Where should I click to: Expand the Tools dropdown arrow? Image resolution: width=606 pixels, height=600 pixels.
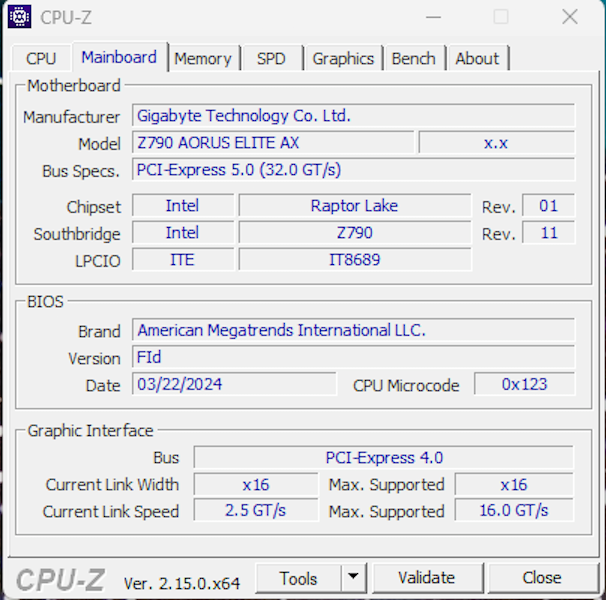tap(353, 578)
